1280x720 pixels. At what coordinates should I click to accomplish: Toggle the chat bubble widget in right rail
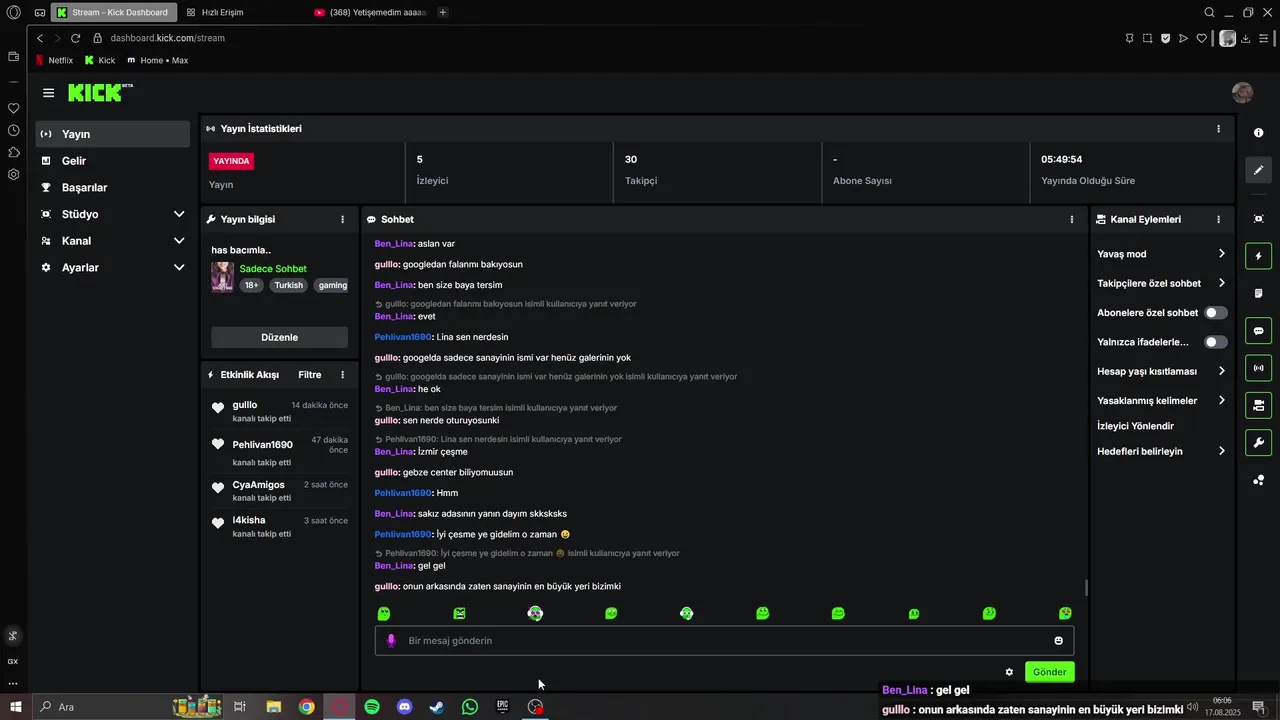(x=1258, y=331)
